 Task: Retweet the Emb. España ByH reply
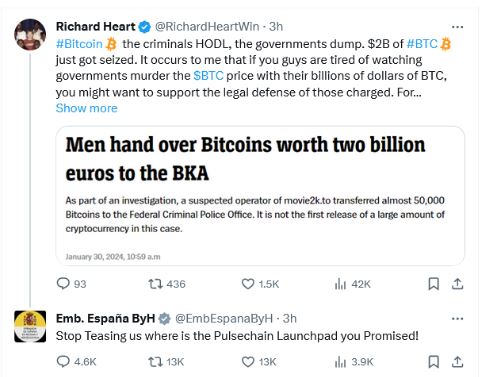[x=166, y=362]
